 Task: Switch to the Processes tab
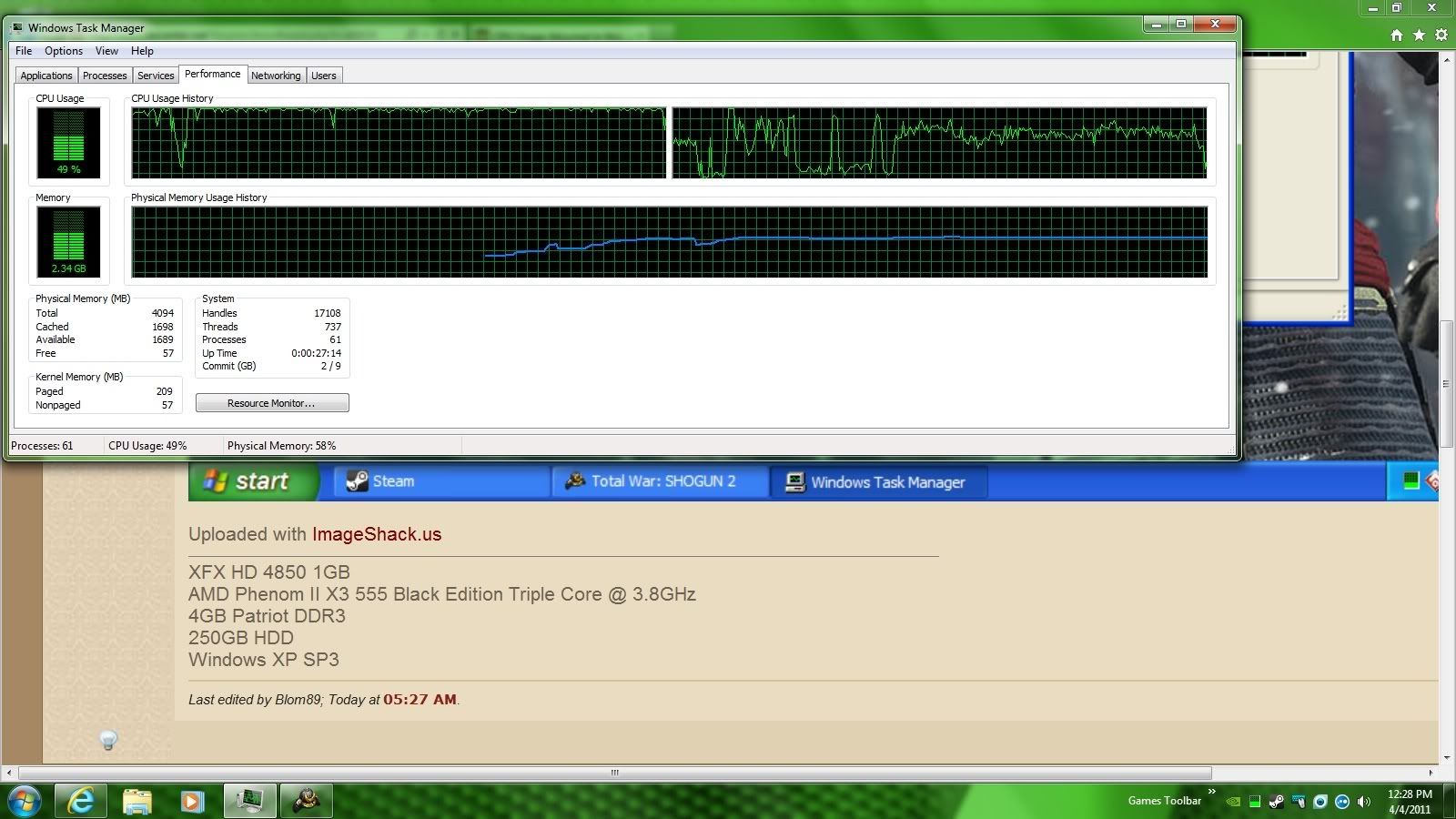[105, 76]
